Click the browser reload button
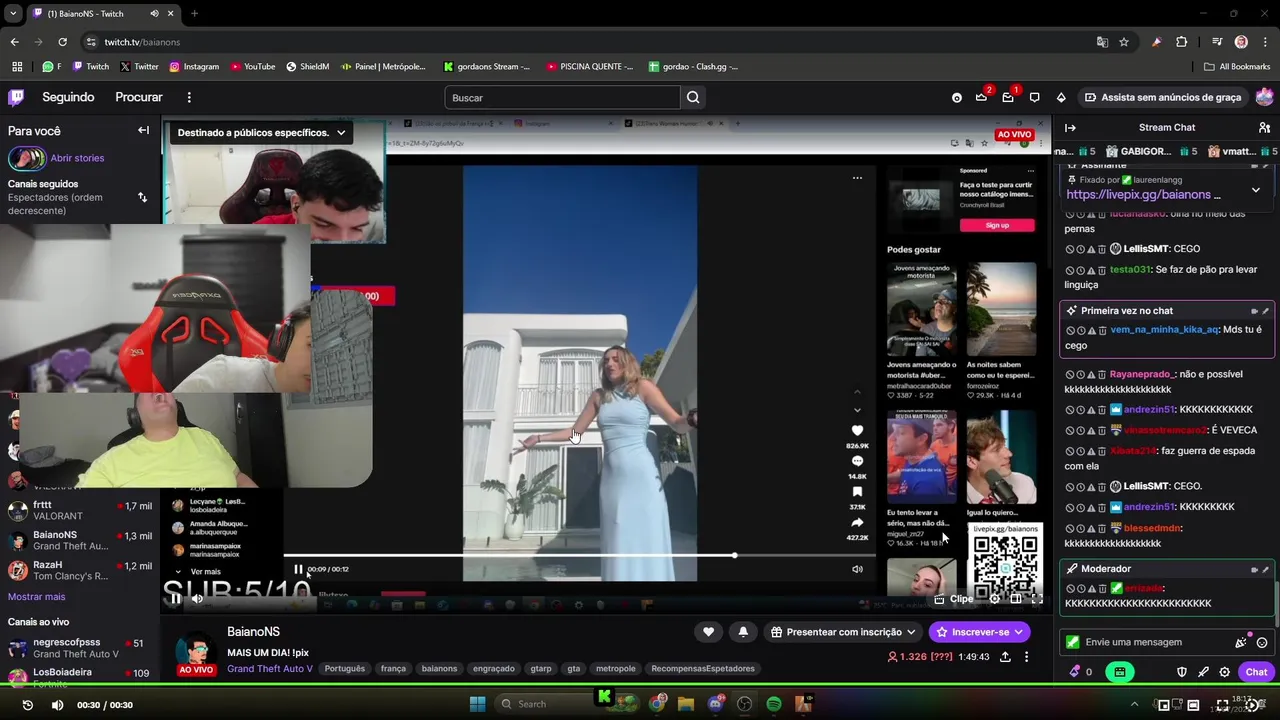The height and width of the screenshot is (720, 1280). pos(62,42)
